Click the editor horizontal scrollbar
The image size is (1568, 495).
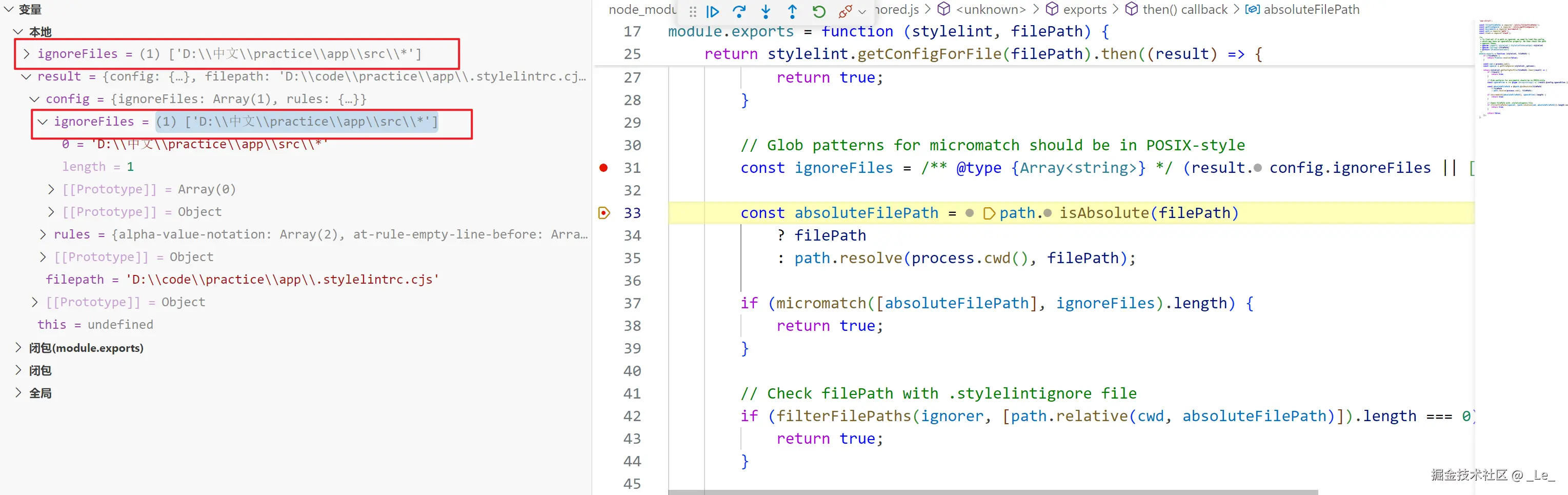point(993,492)
